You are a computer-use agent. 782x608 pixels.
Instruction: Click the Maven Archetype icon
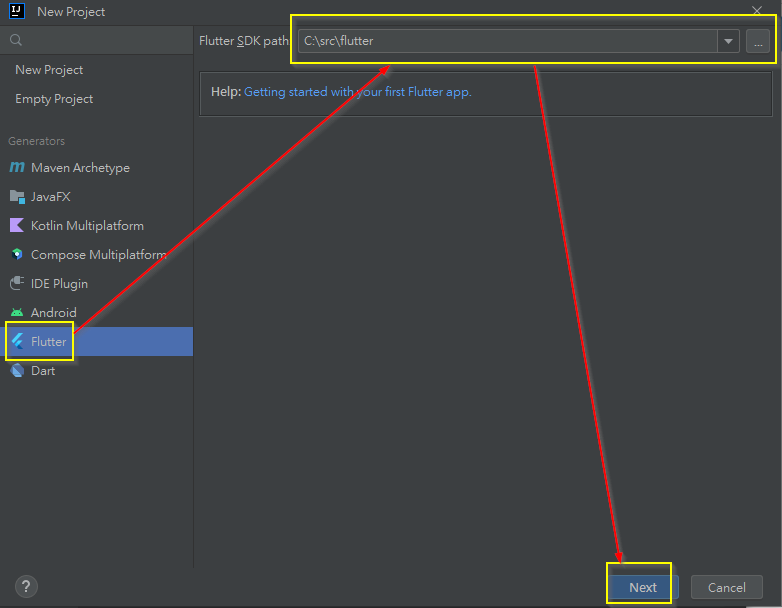pos(17,167)
